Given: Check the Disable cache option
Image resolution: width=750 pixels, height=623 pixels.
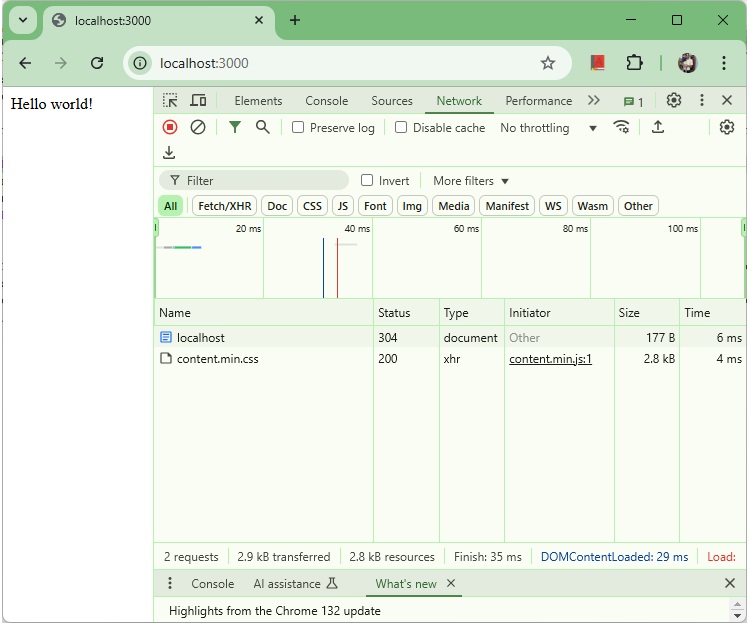Looking at the screenshot, I should (x=401, y=128).
